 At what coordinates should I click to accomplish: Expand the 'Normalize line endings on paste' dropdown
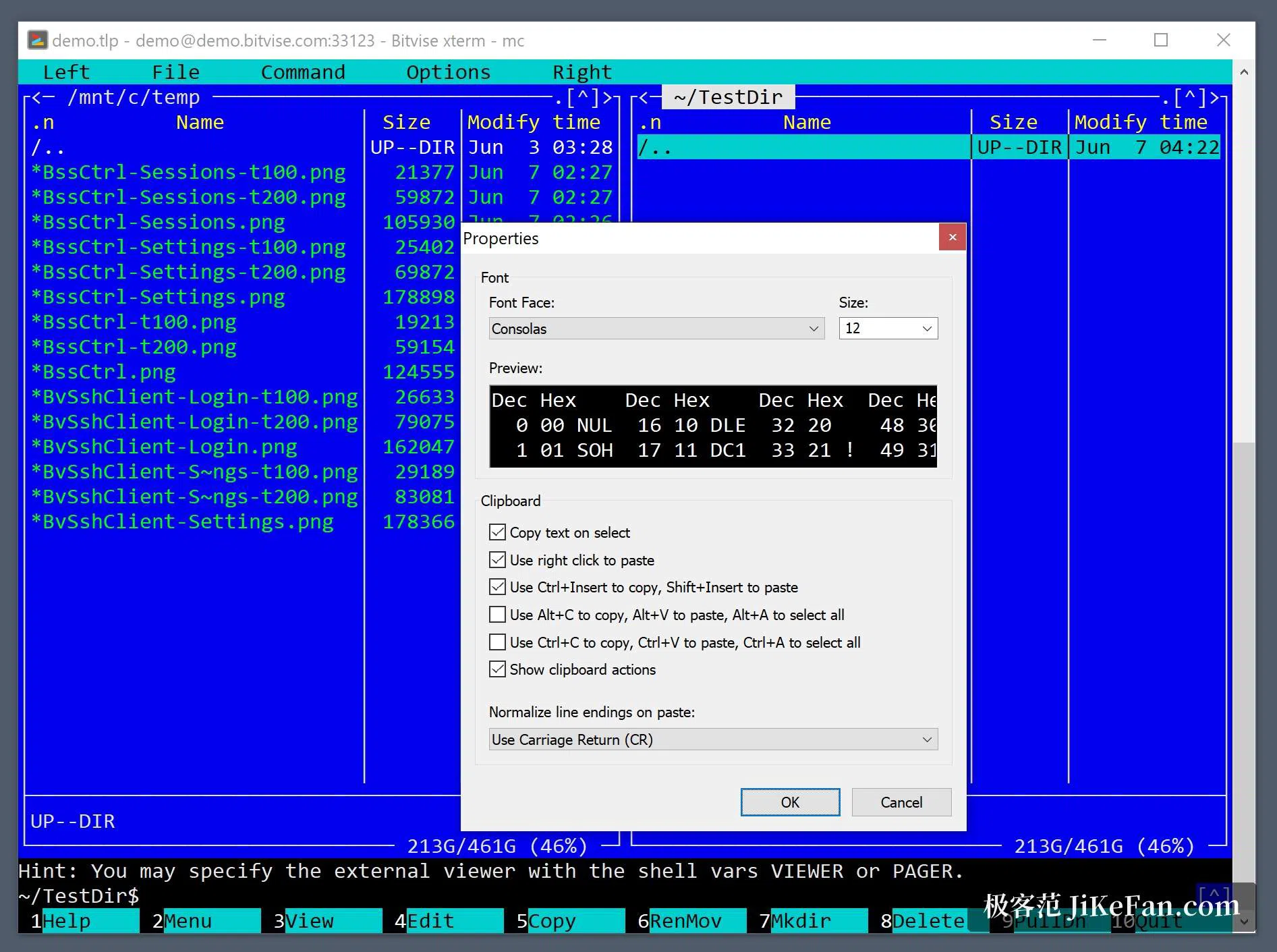click(x=713, y=739)
